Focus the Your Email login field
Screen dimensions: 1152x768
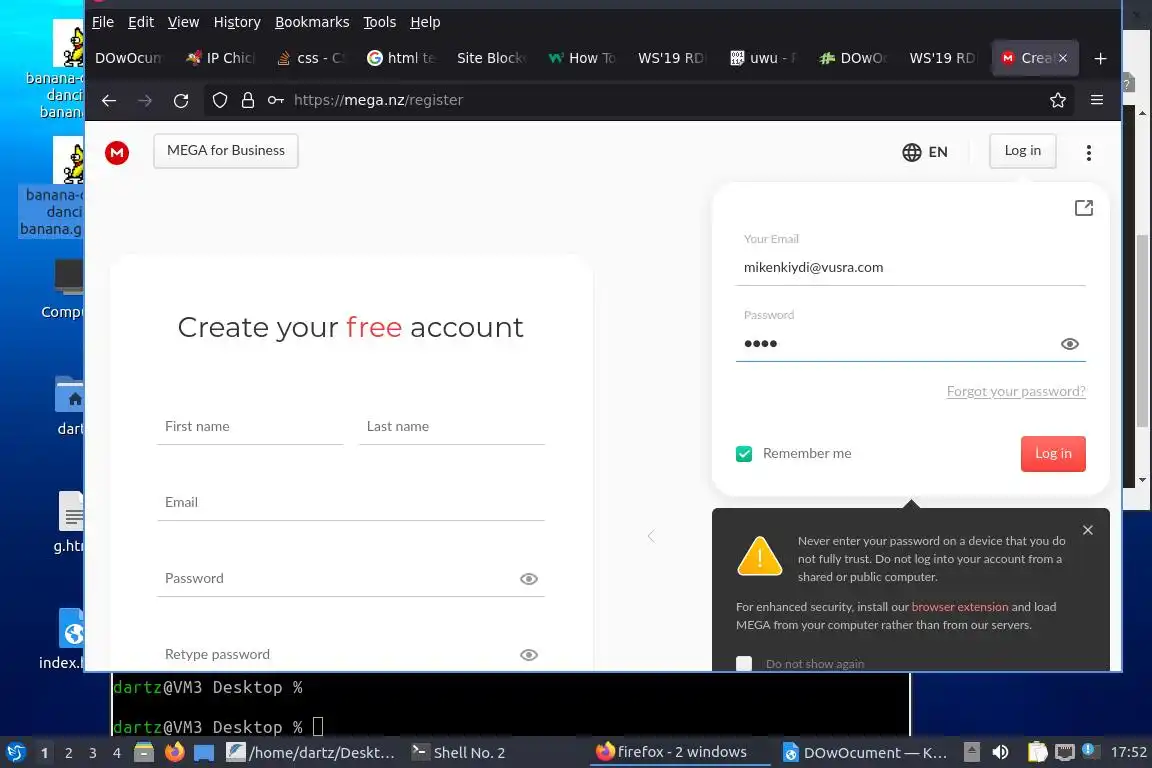point(910,268)
